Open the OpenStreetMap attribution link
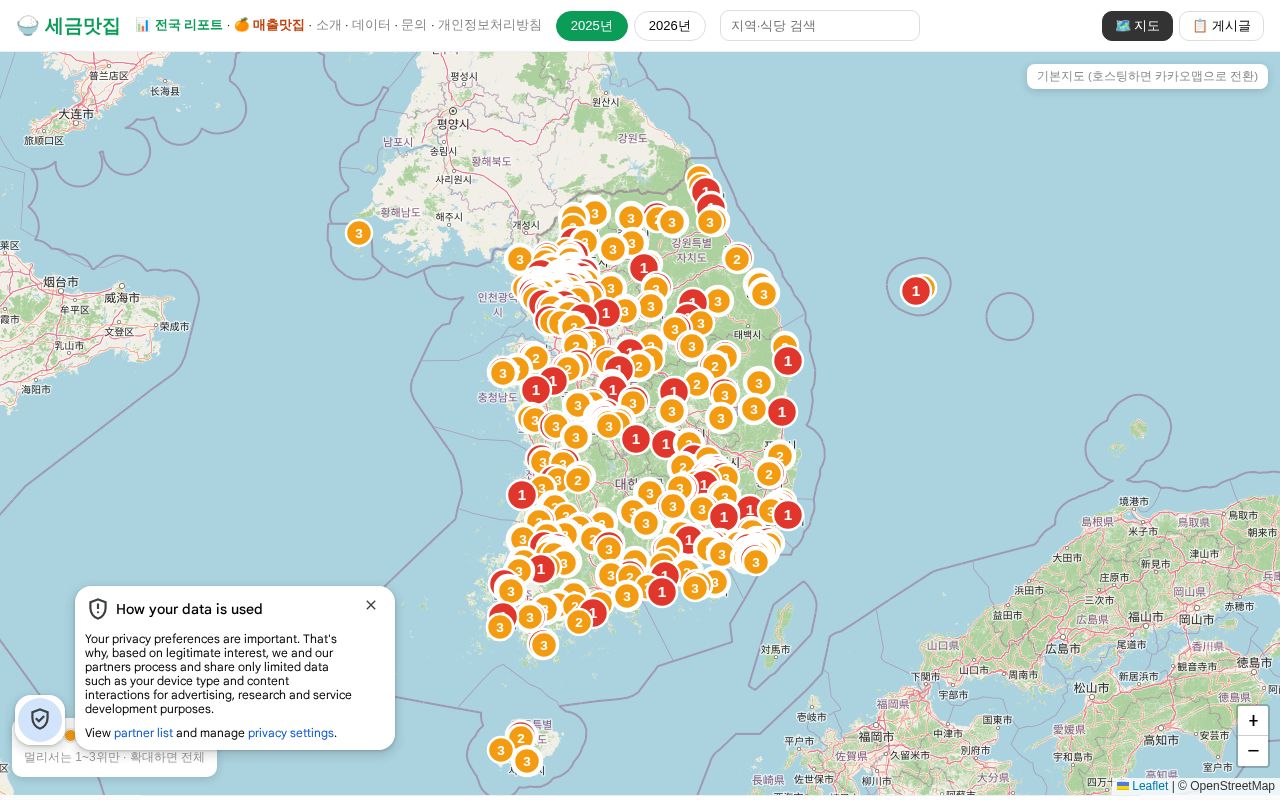This screenshot has width=1280, height=800. (1232, 786)
